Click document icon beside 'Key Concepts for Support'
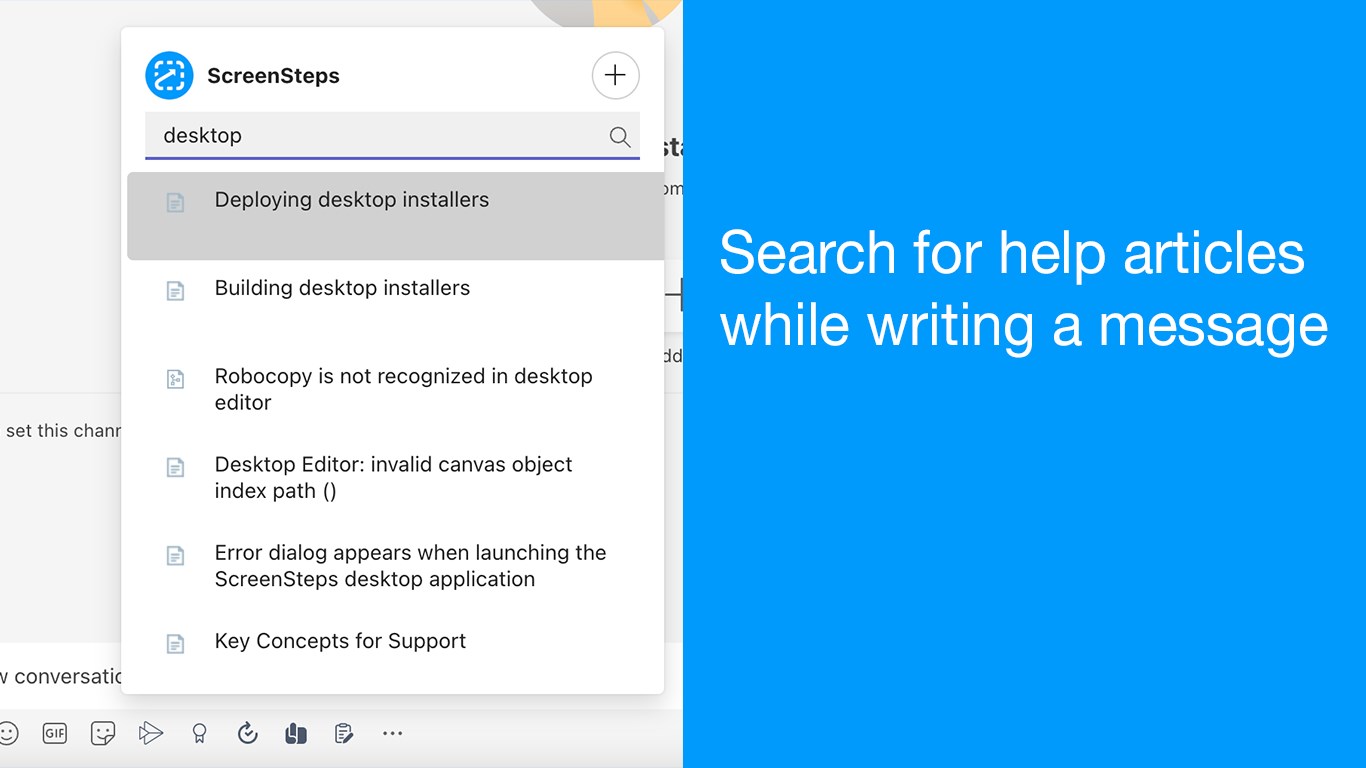Viewport: 1366px width, 768px height. tap(175, 644)
